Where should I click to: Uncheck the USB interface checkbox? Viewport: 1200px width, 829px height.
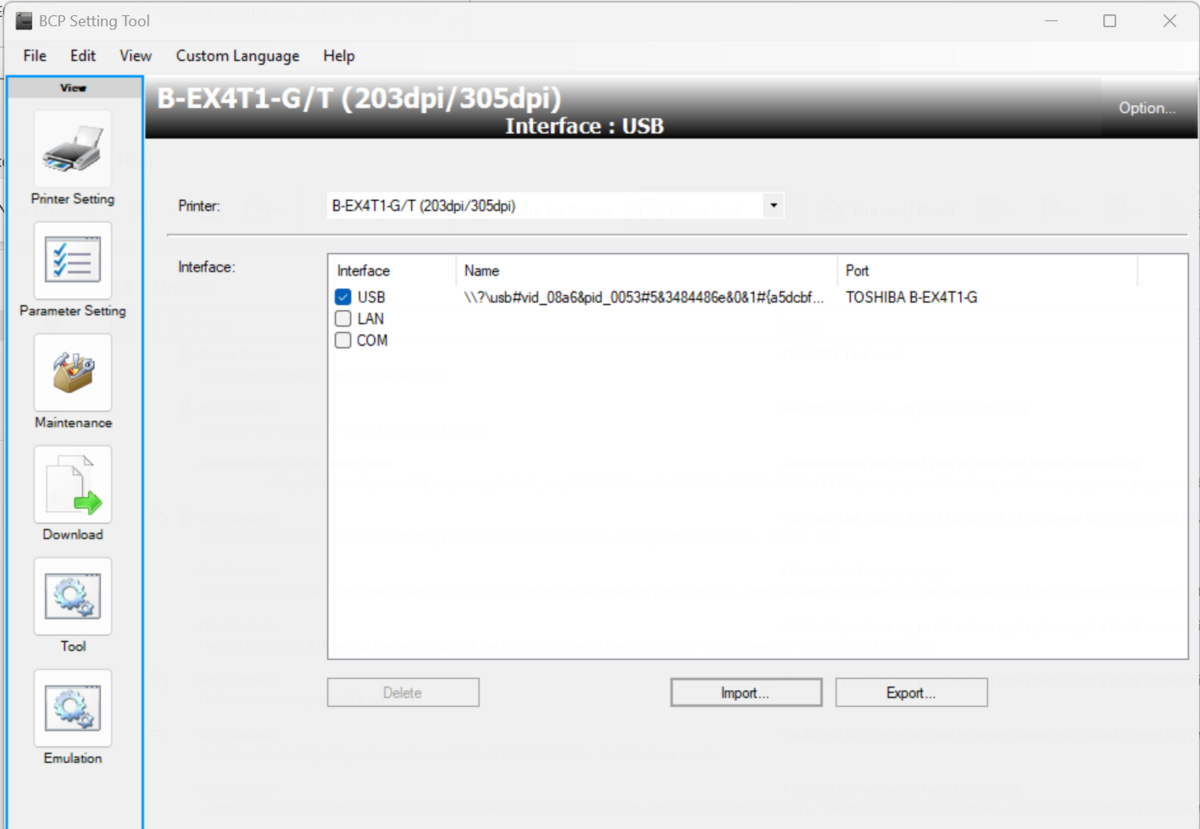coord(344,296)
